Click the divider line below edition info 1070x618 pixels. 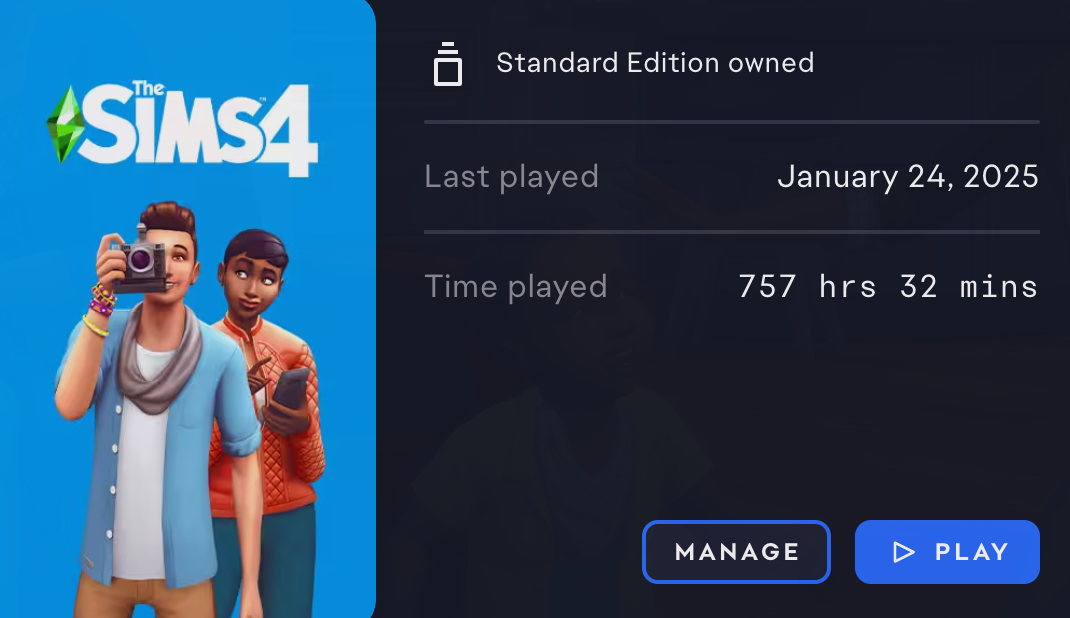[732, 122]
